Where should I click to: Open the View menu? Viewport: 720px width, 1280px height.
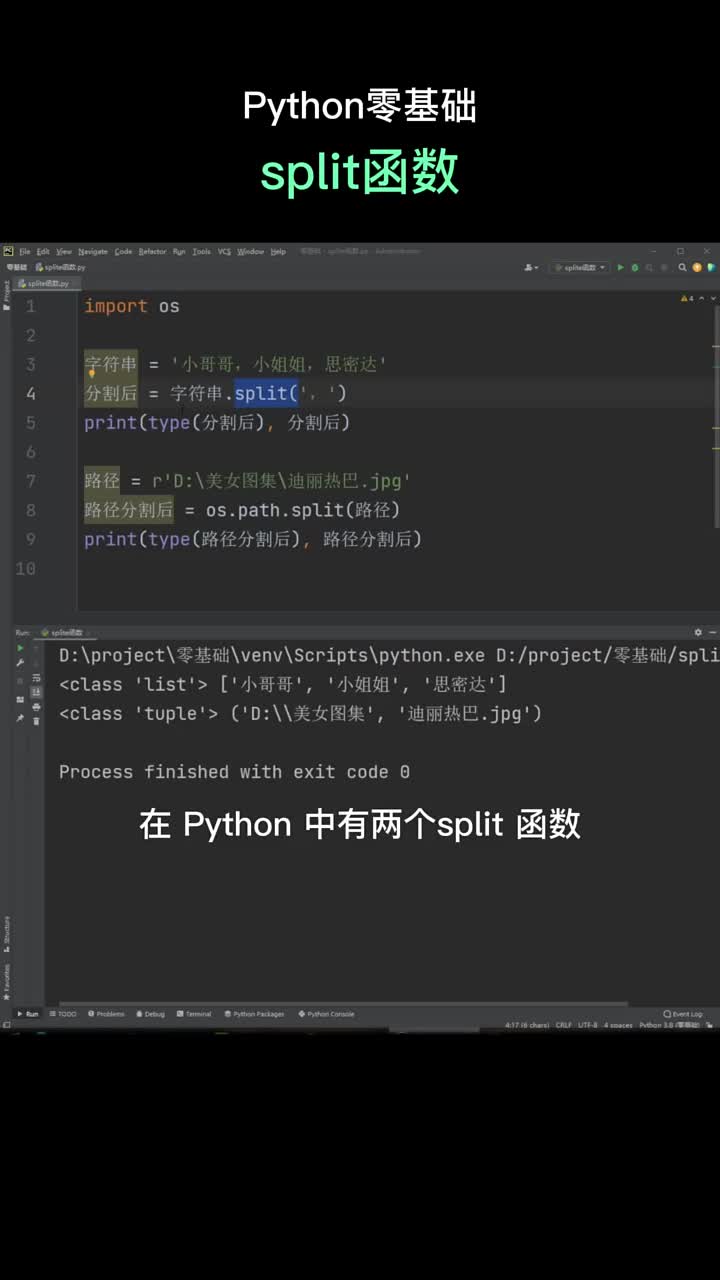(64, 252)
